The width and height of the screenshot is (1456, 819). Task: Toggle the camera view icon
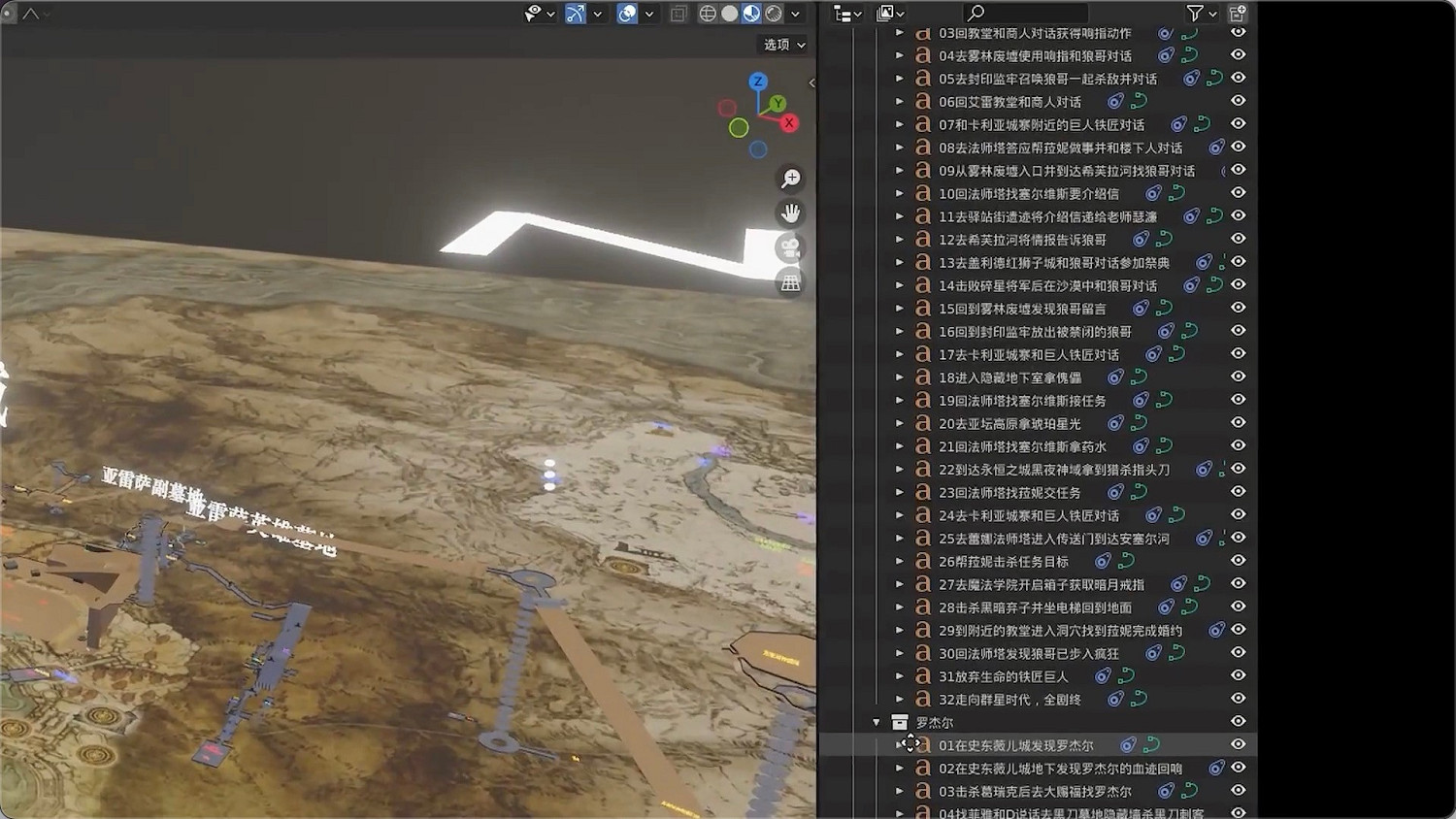click(790, 248)
